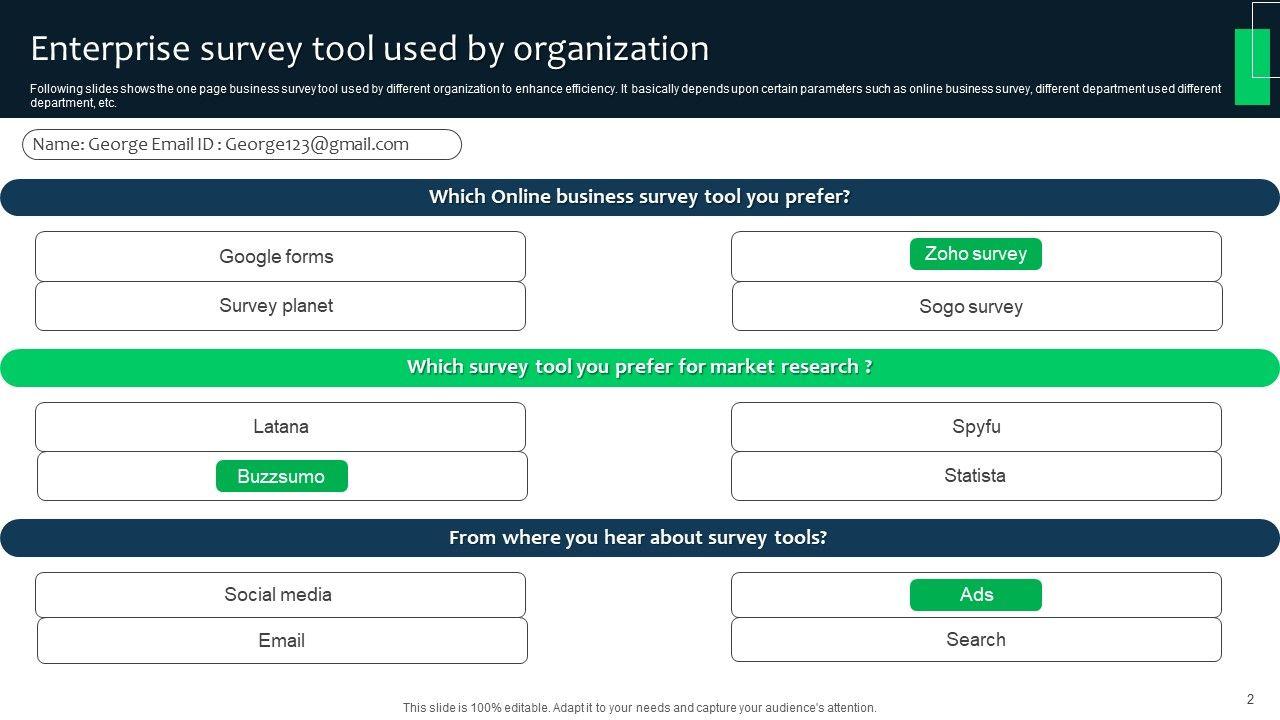The width and height of the screenshot is (1280, 720).
Task: Select the Survey planet option
Action: click(x=280, y=306)
